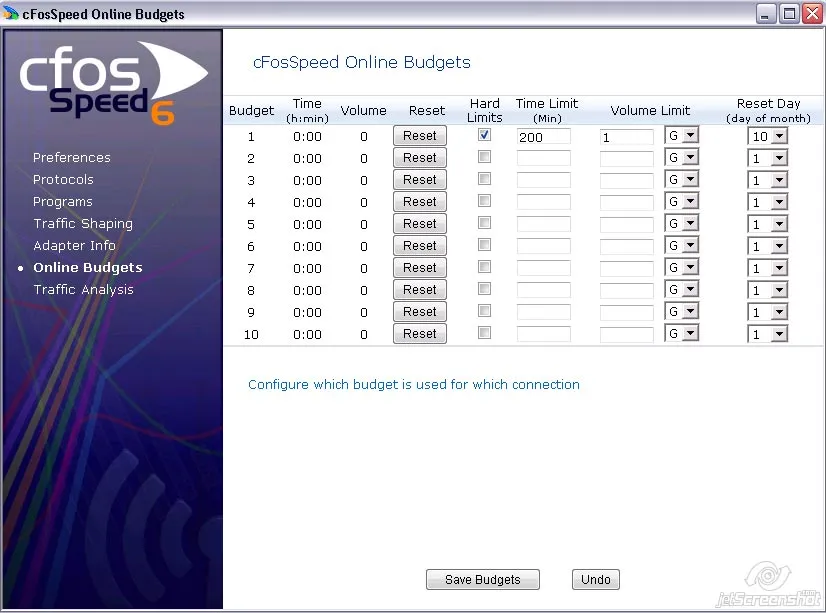Reset budget 10 counters

(420, 334)
